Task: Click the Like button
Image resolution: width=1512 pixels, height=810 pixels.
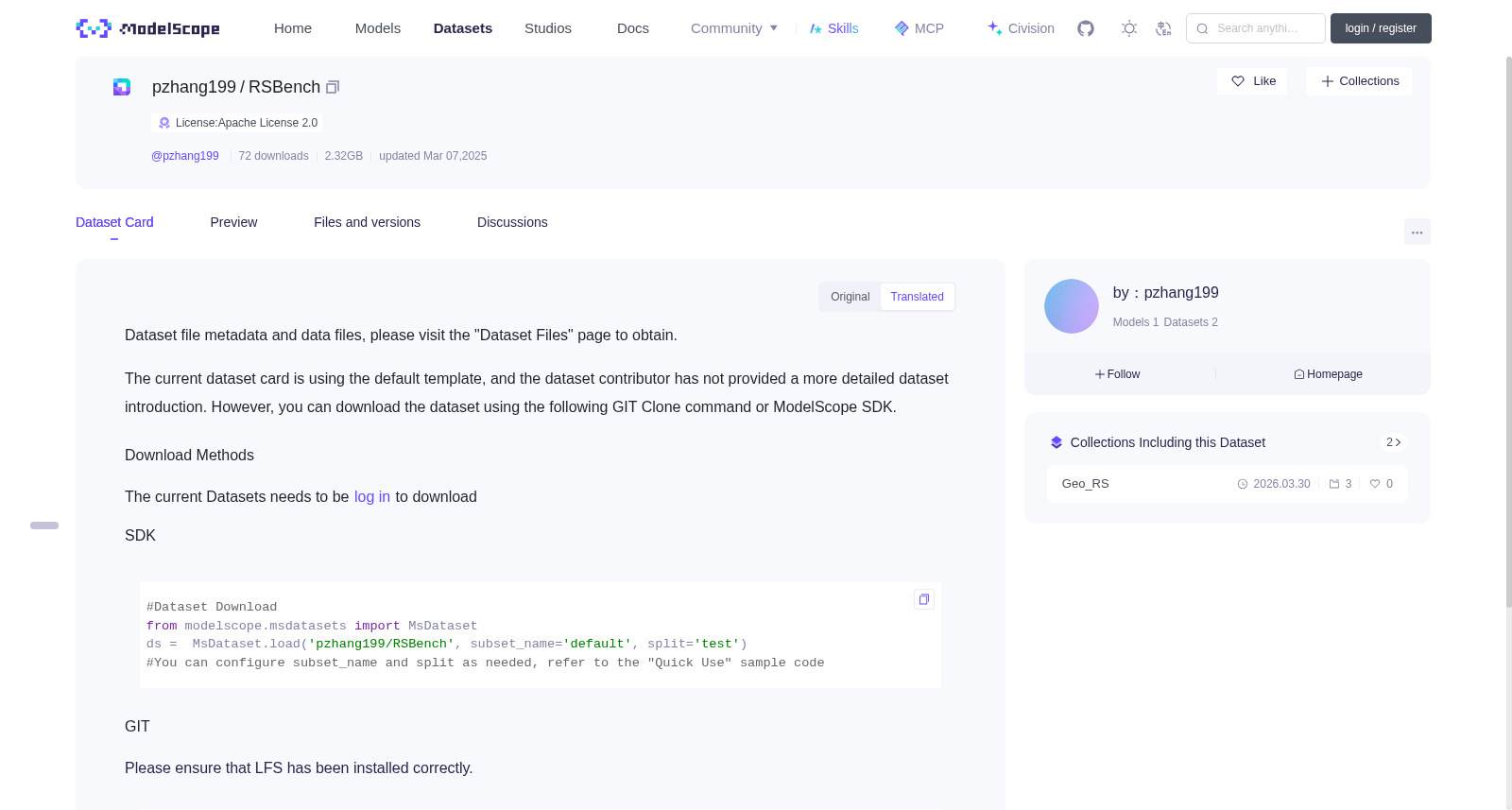Action: tap(1252, 81)
